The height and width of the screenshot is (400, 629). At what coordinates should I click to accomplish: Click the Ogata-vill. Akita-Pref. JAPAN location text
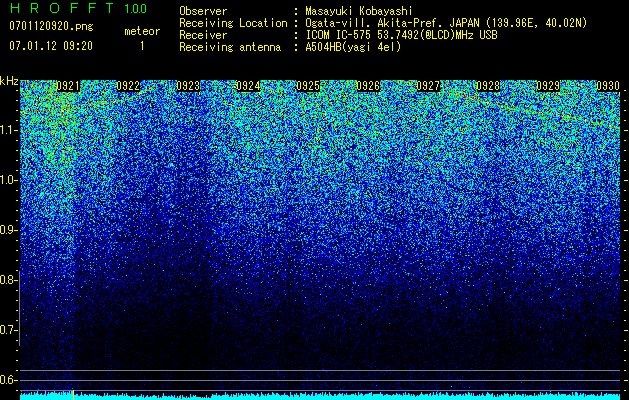[446, 23]
